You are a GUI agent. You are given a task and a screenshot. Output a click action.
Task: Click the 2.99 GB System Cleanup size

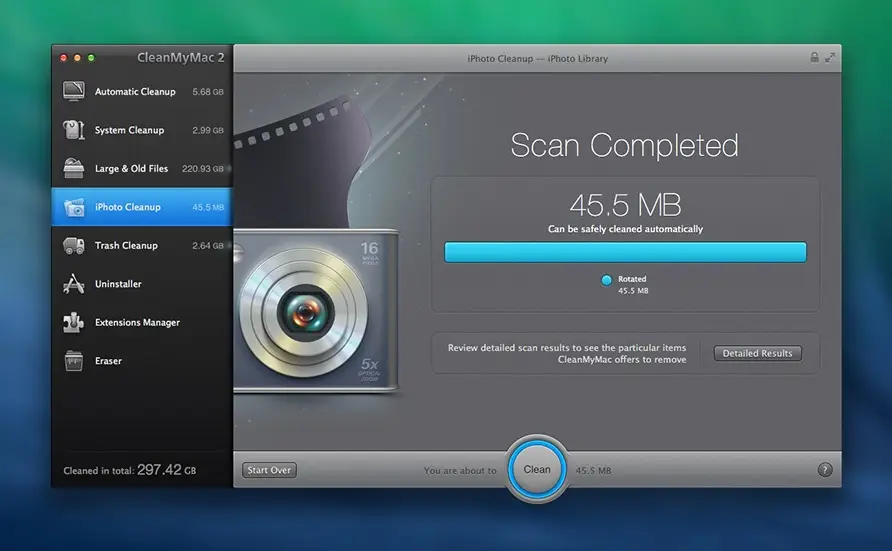click(208, 130)
